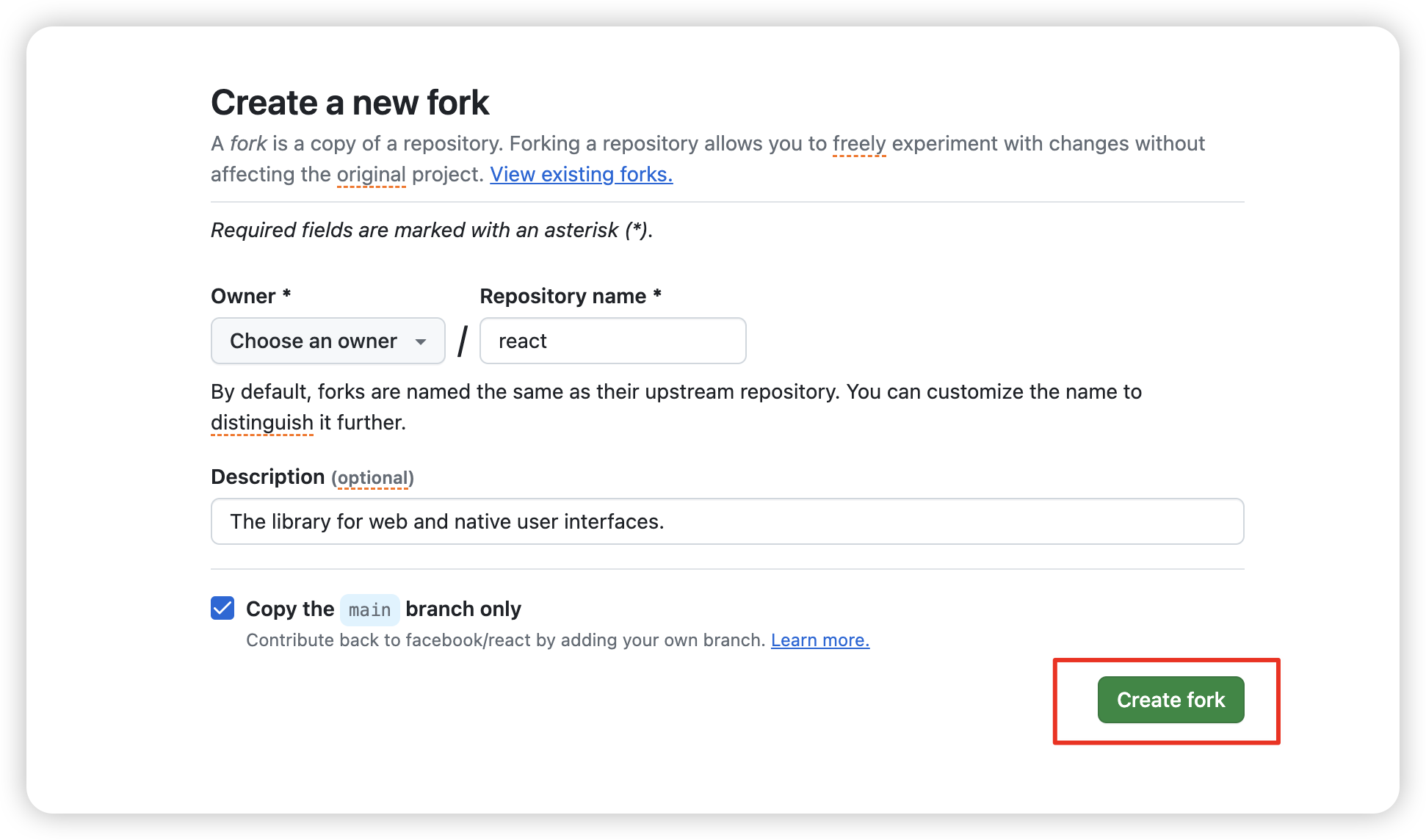Click the "Owner" field label
This screenshot has width=1426, height=840.
coord(243,296)
